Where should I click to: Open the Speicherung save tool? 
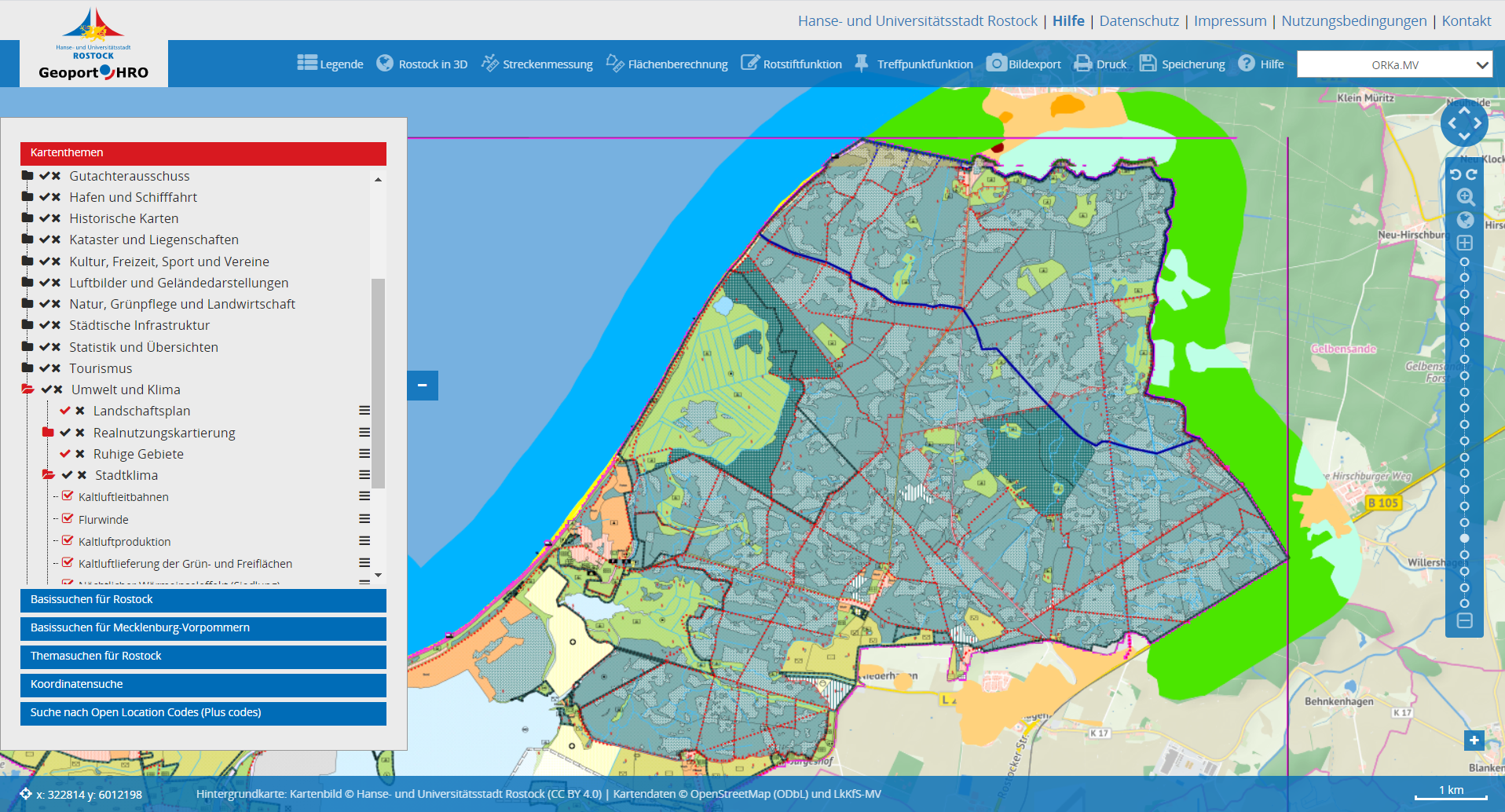(x=1182, y=64)
